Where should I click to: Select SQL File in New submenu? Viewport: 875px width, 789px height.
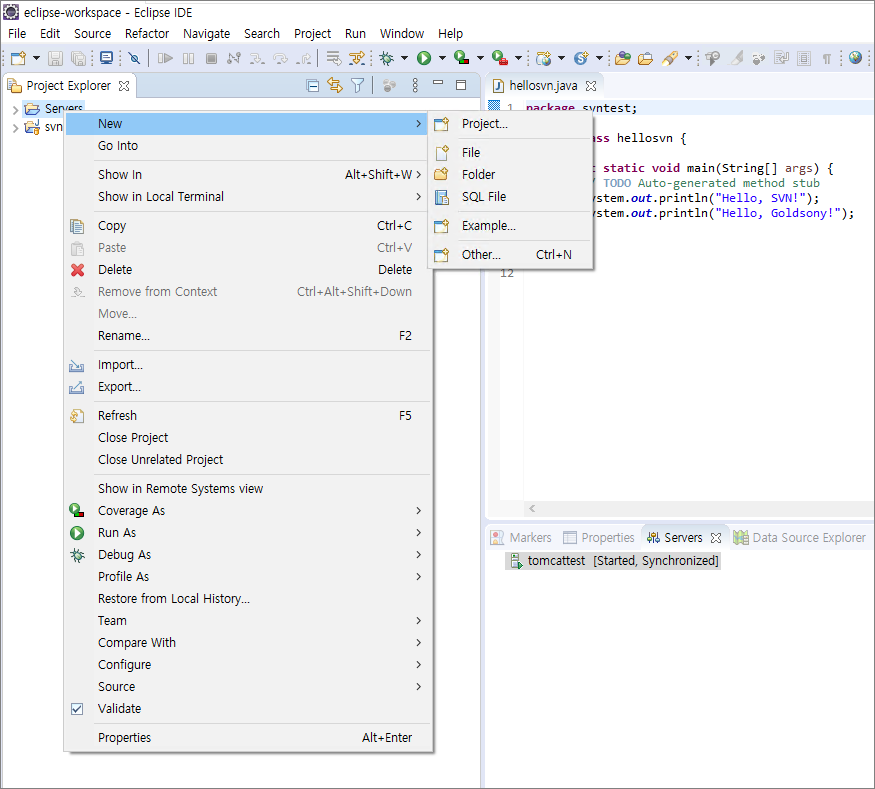click(x=510, y=197)
